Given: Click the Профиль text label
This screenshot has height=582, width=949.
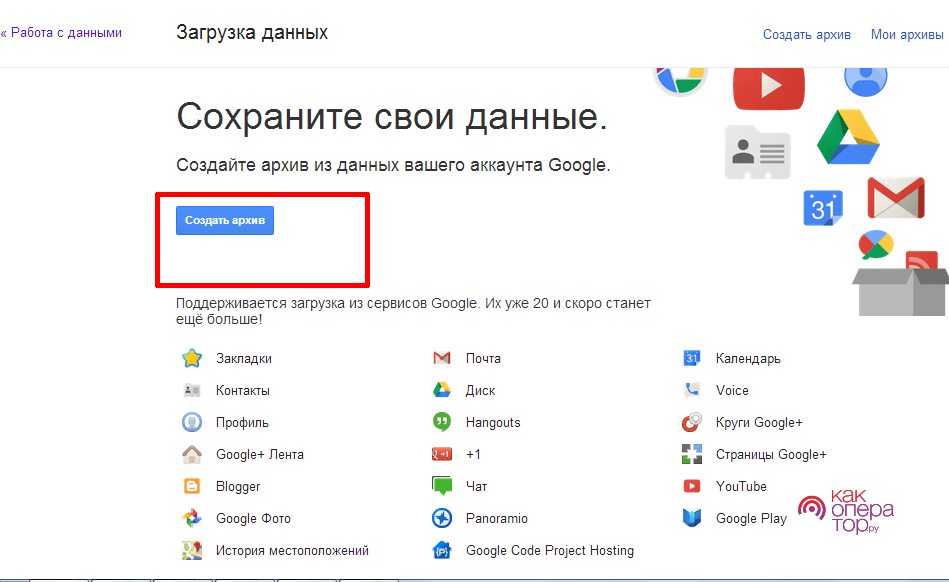Looking at the screenshot, I should [242, 422].
